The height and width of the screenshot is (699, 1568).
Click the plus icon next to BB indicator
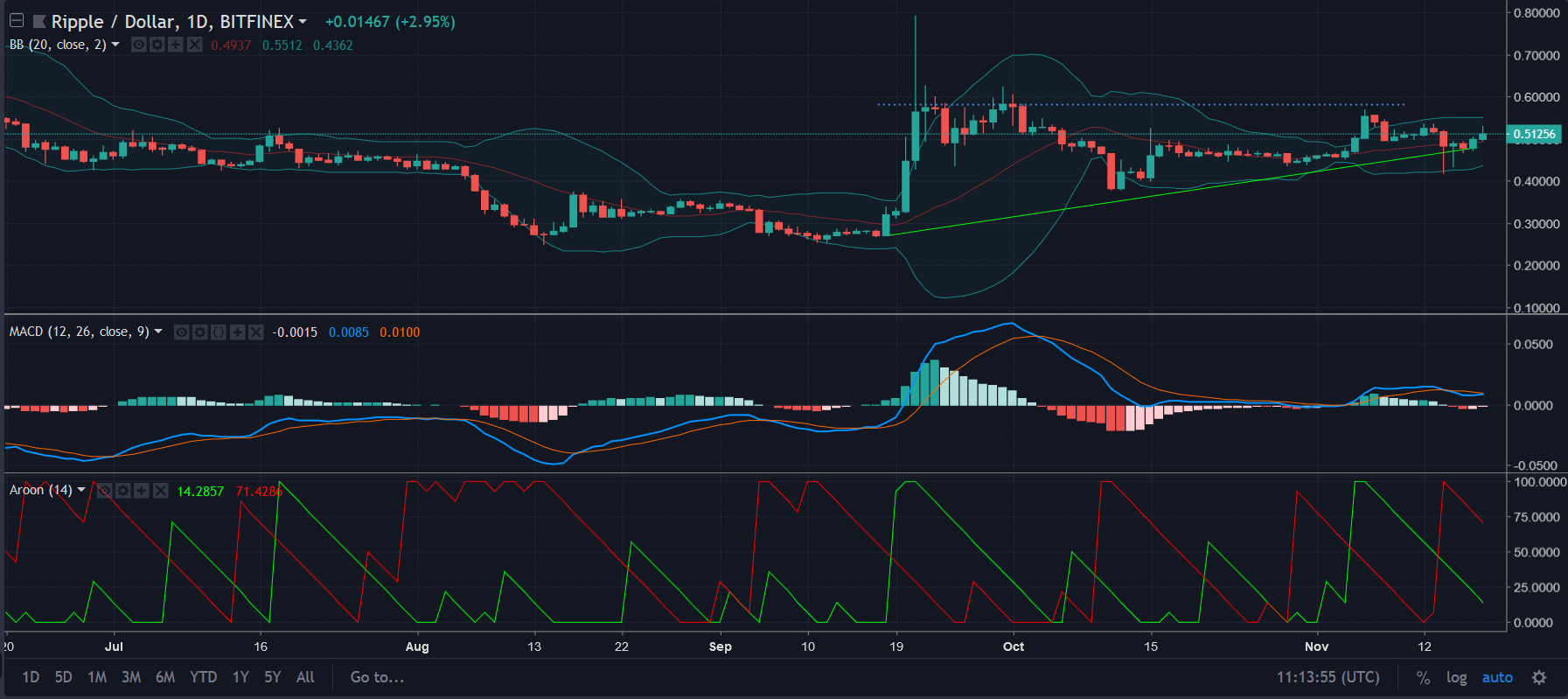[x=176, y=45]
